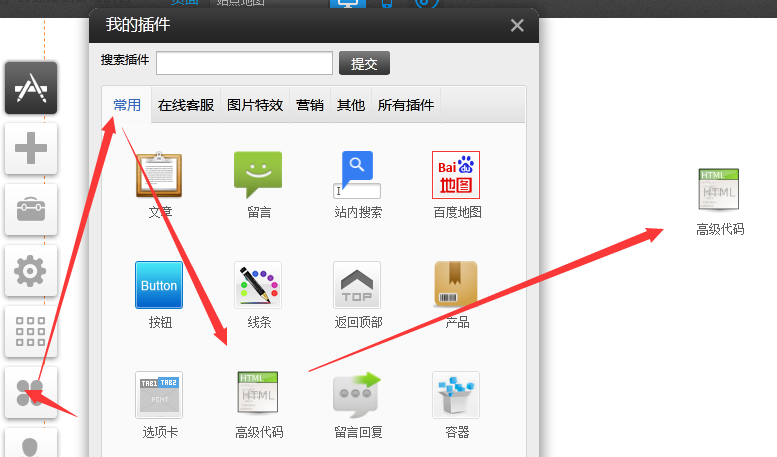The height and width of the screenshot is (457, 777).
Task: Add the 容器 container plugin
Action: point(456,396)
